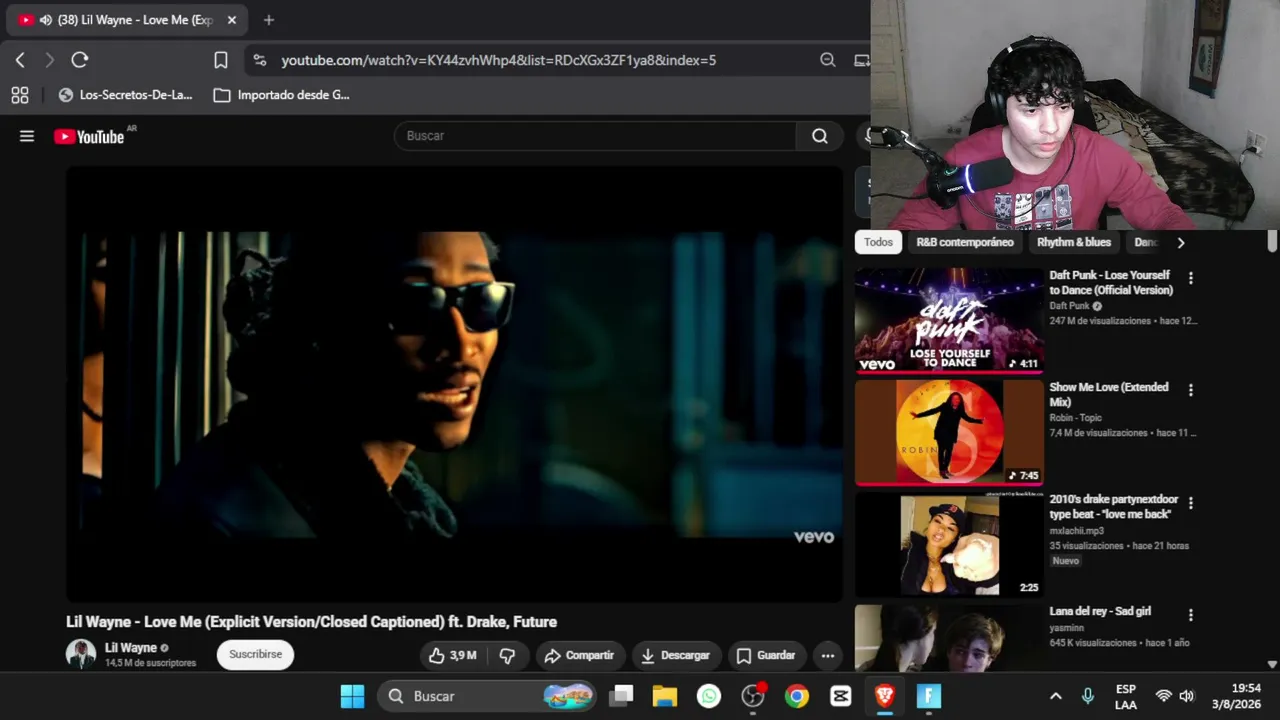Bookmark this page with the bookmark icon

tap(221, 60)
